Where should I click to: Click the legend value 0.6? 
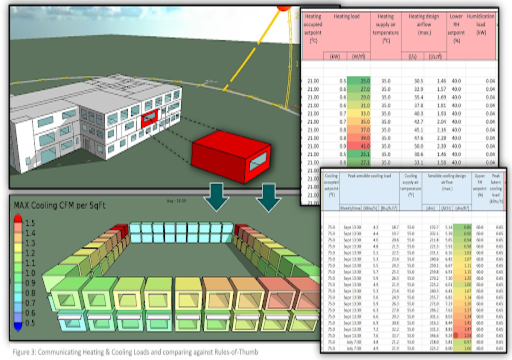click(30, 313)
